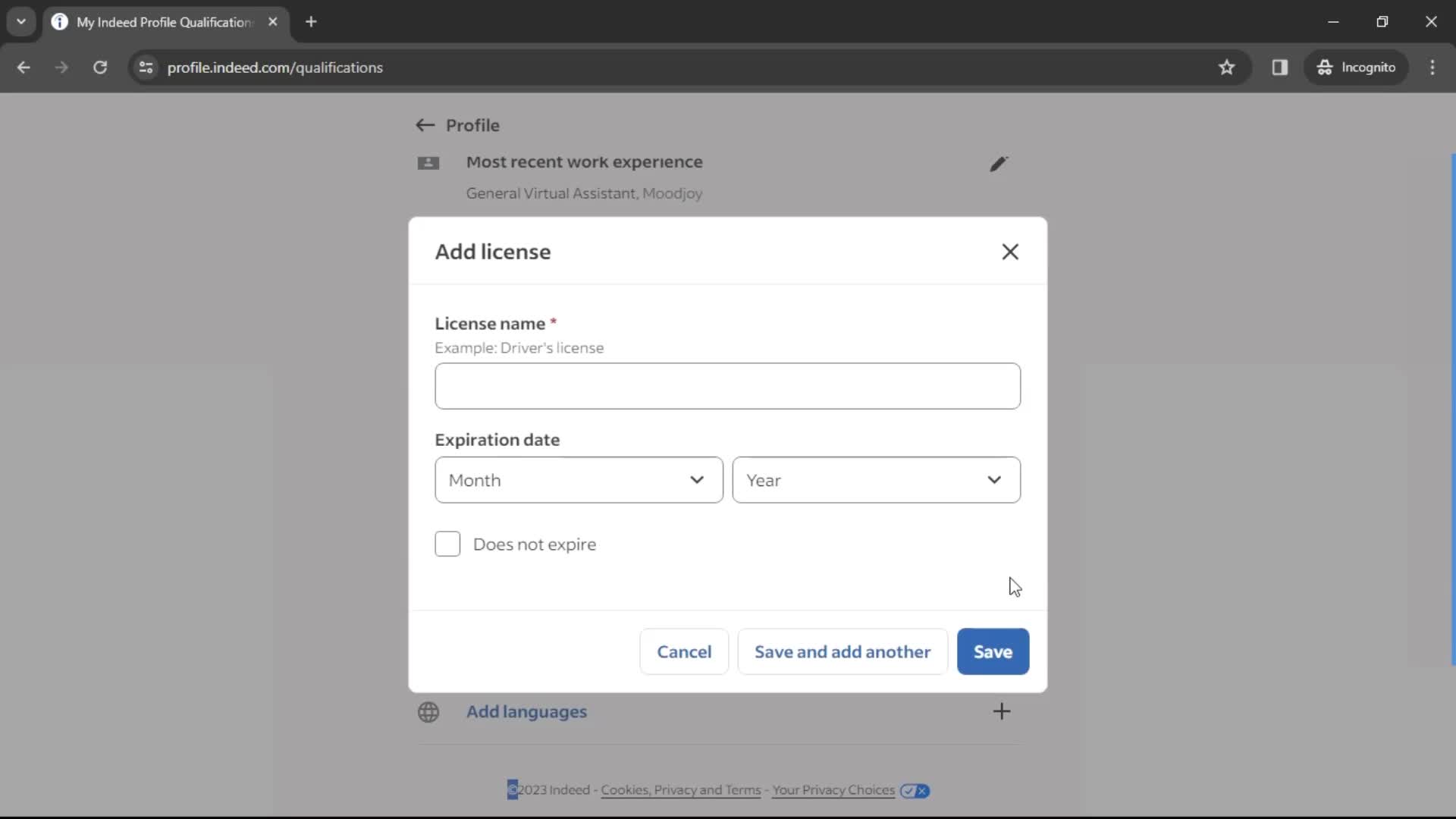Expand the Month expiration date dropdown
This screenshot has width=1456, height=819.
[x=580, y=481]
